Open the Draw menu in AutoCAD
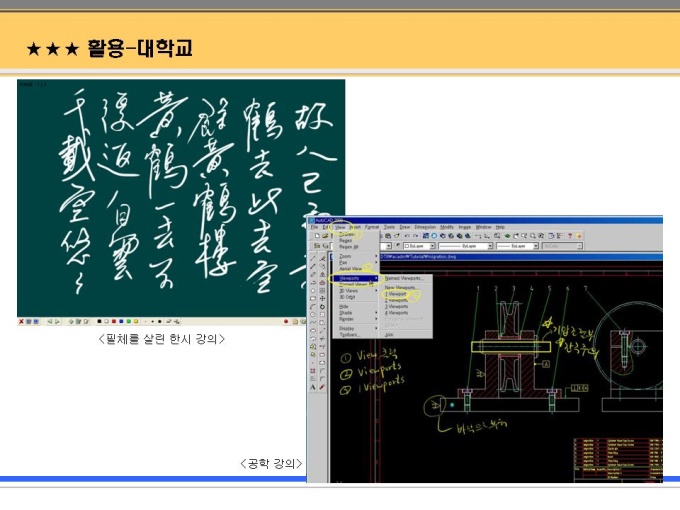This screenshot has width=680, height=510. point(405,227)
